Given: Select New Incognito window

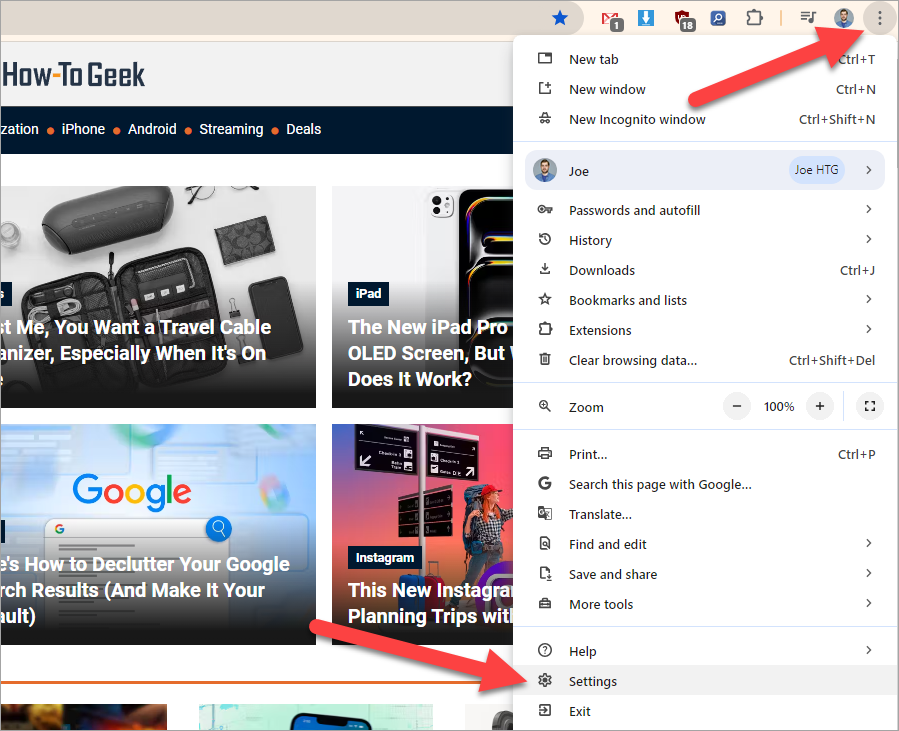Looking at the screenshot, I should [637, 119].
